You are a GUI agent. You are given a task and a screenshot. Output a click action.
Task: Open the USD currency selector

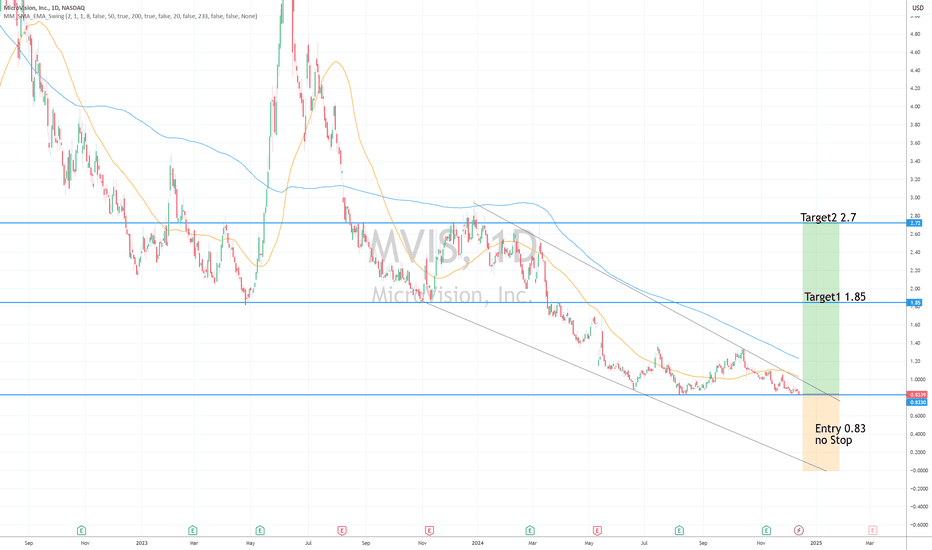click(918, 8)
